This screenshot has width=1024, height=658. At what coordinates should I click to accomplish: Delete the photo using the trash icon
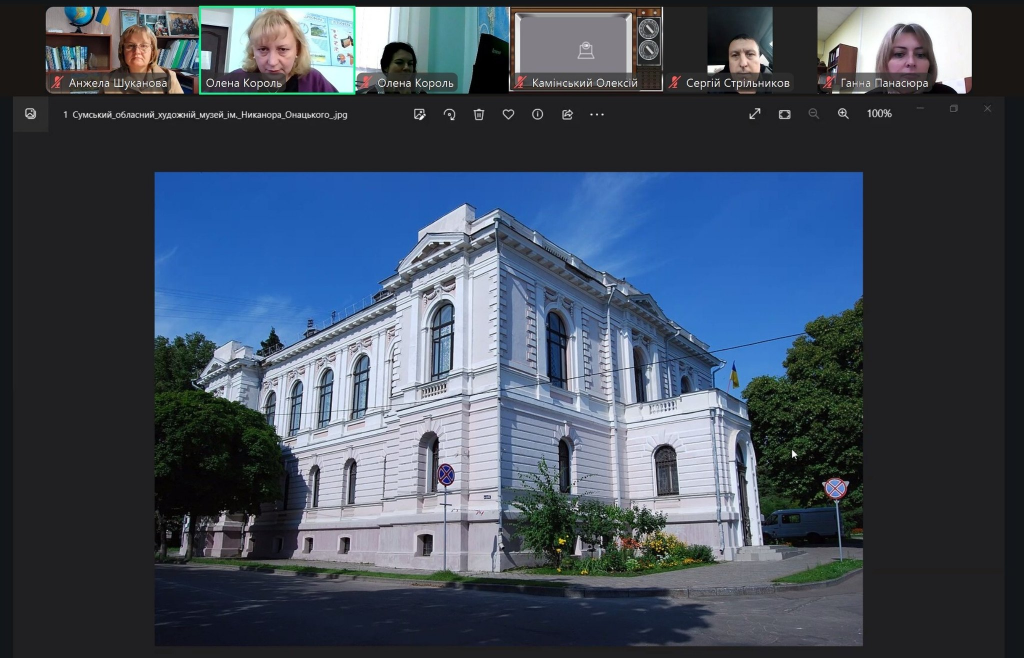[479, 114]
